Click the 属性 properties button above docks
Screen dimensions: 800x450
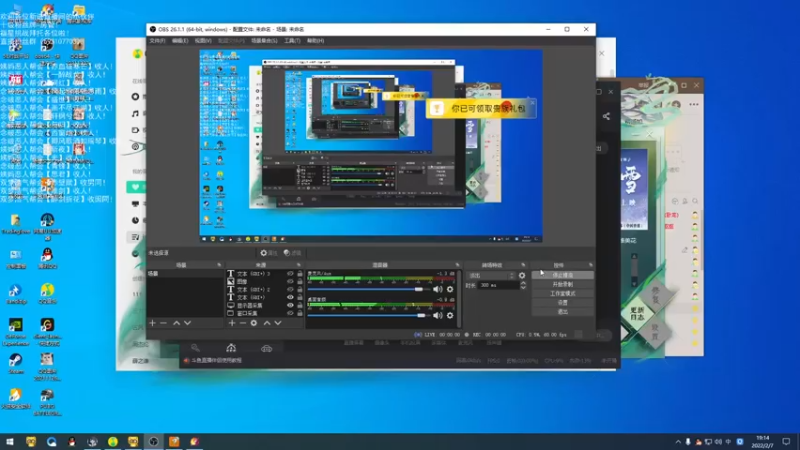tap(268, 253)
